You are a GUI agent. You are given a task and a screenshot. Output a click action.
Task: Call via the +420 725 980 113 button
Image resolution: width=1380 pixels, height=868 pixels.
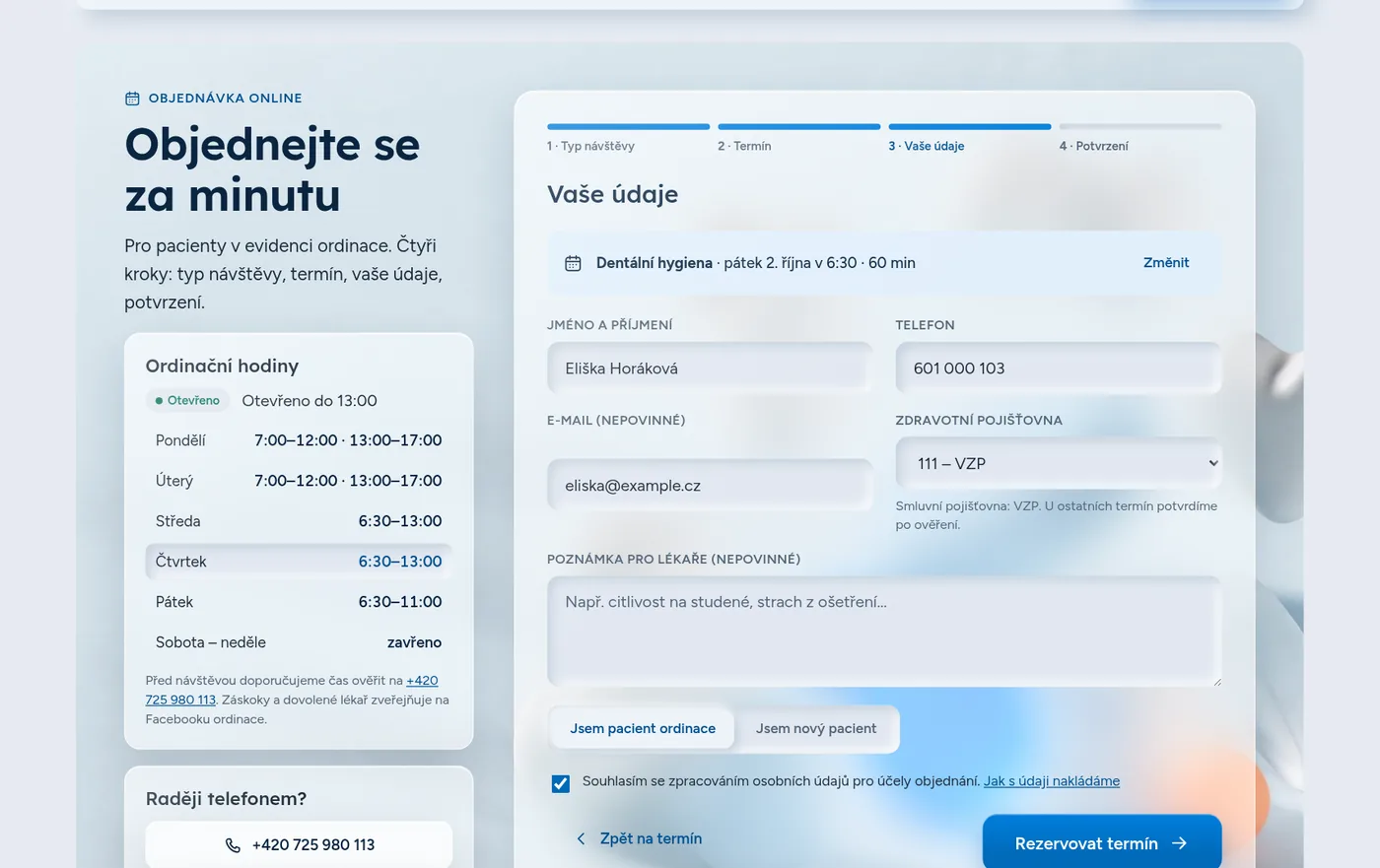click(299, 845)
